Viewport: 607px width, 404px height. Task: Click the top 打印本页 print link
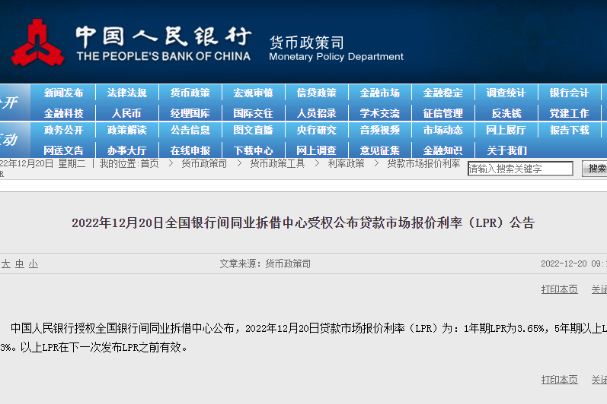[559, 289]
